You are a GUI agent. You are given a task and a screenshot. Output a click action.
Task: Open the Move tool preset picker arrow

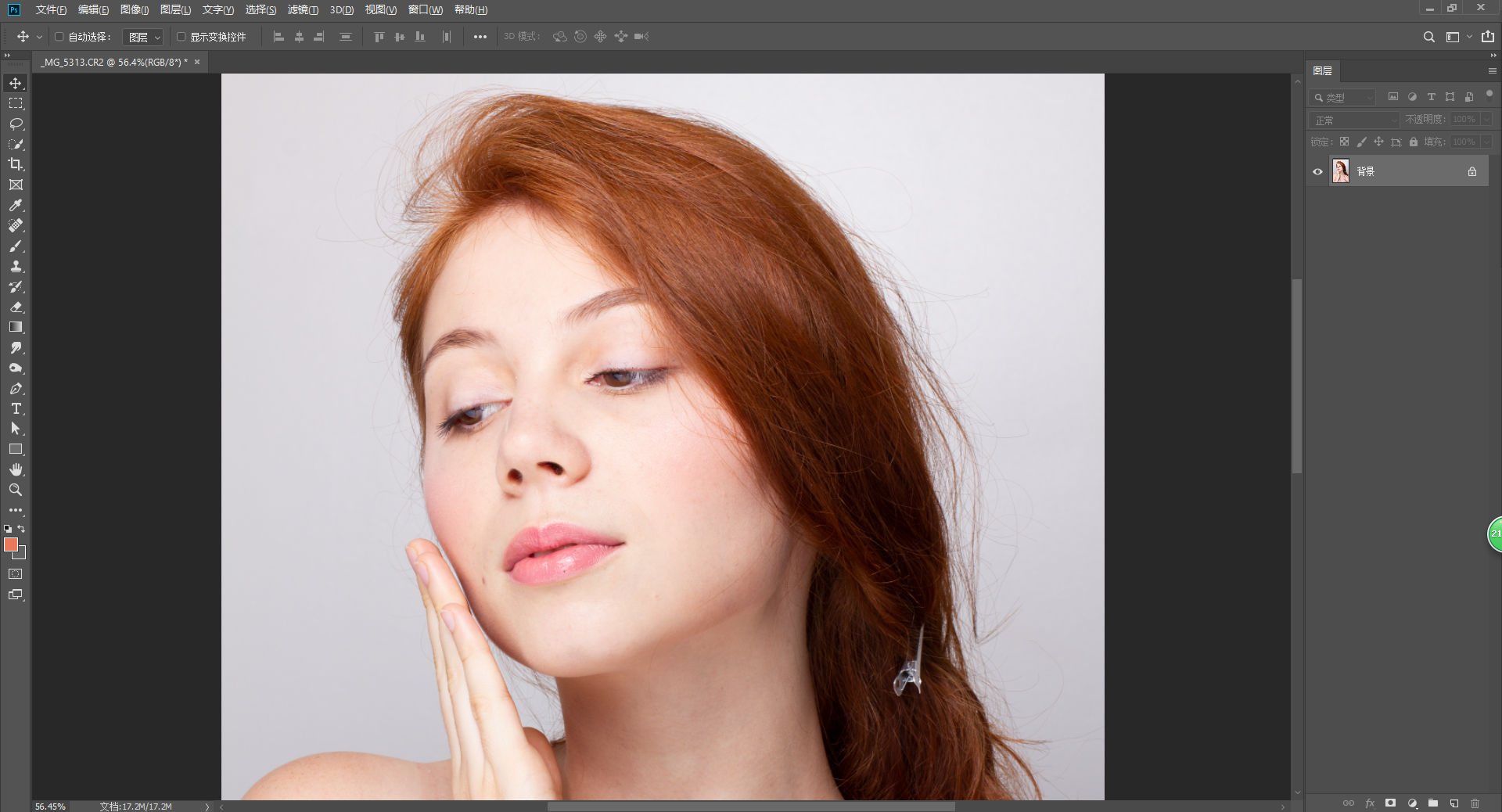39,37
